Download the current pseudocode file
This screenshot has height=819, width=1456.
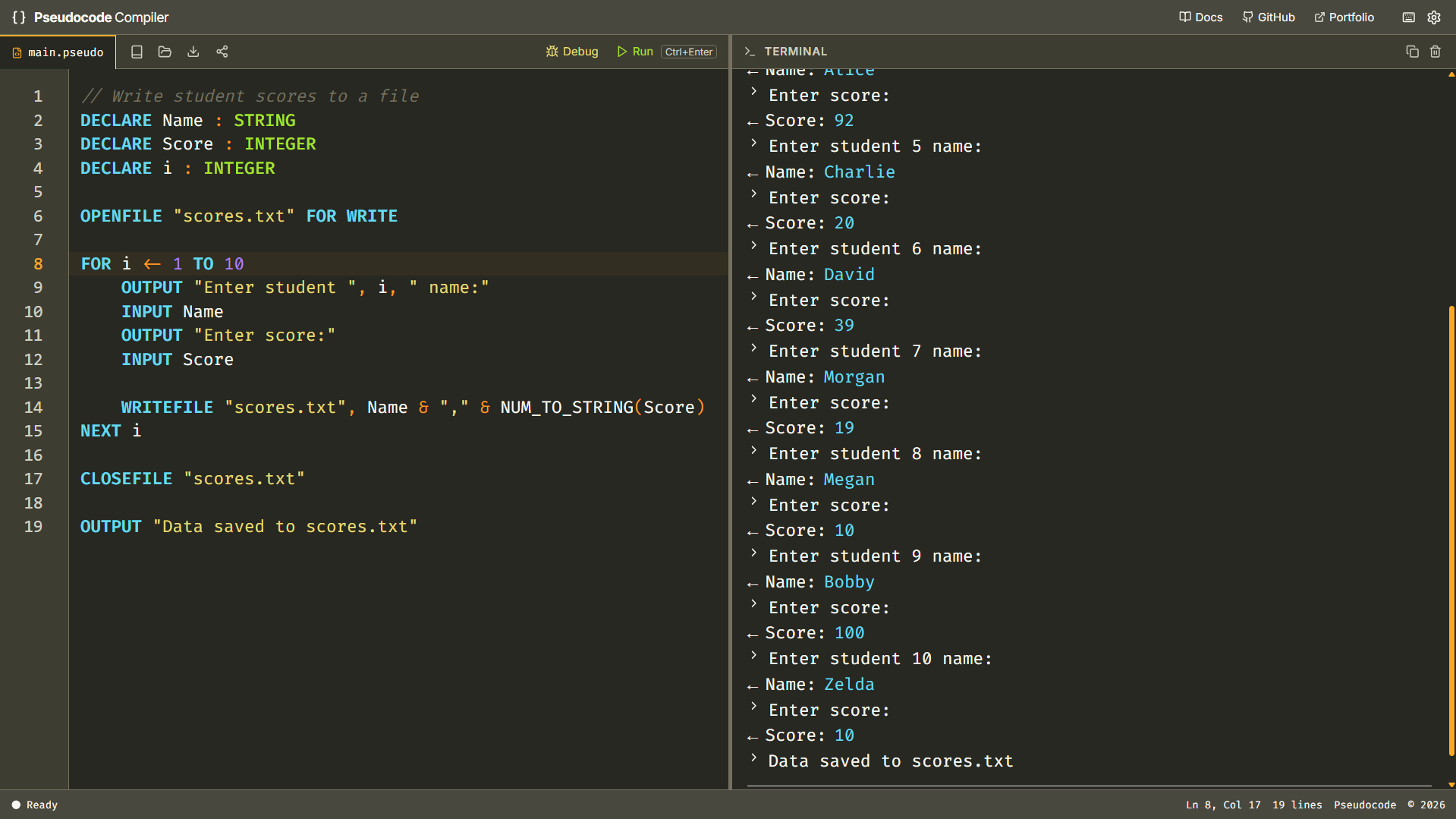[193, 52]
